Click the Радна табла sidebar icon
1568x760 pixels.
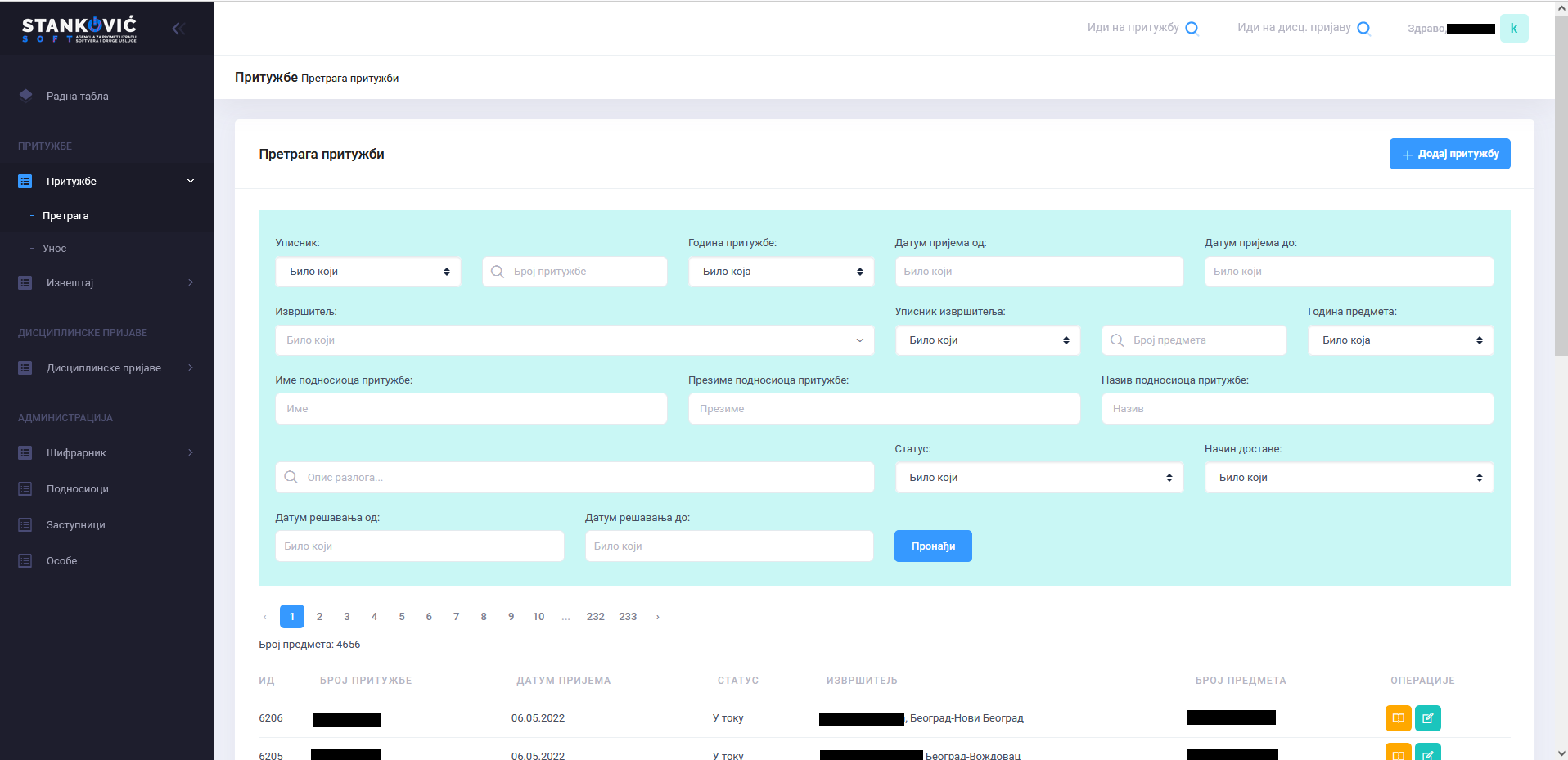25,96
